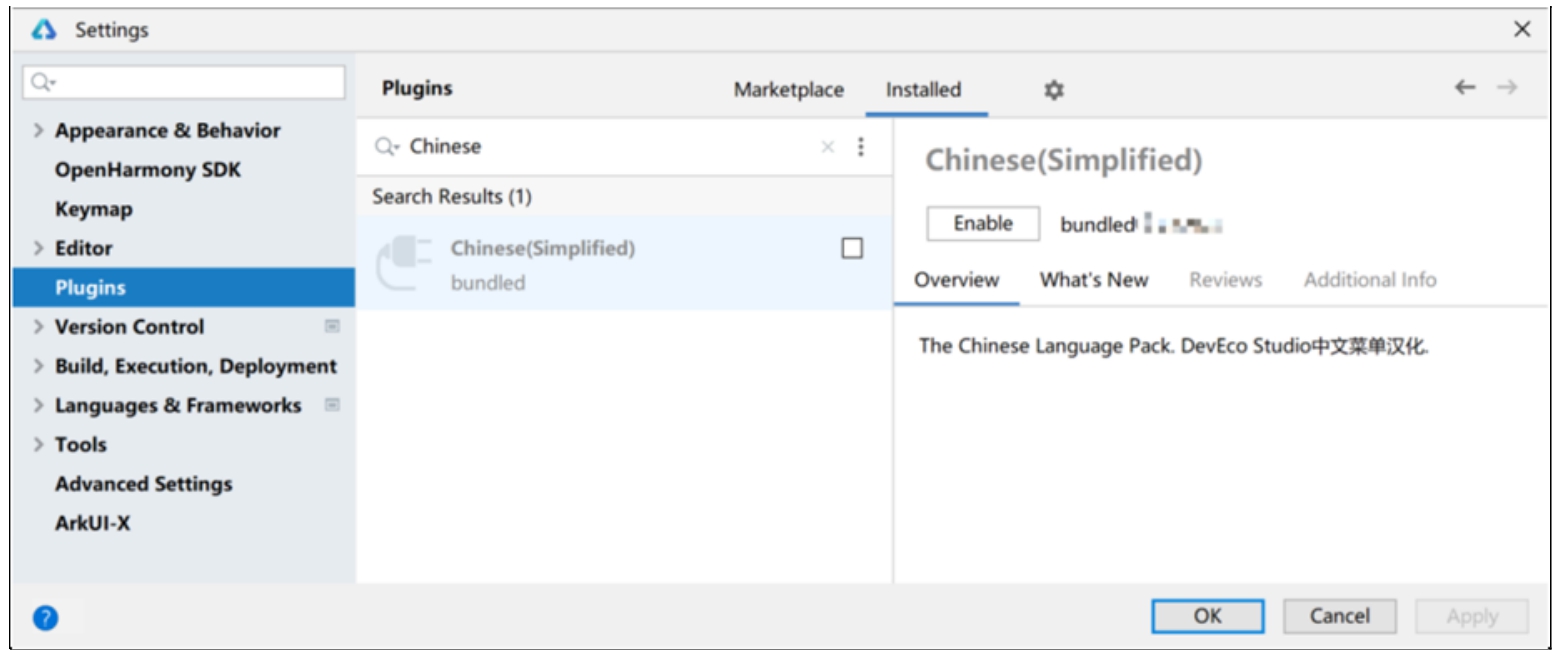Navigate forward with the right arrow
Viewport: 1565px width, 662px height.
[1507, 88]
